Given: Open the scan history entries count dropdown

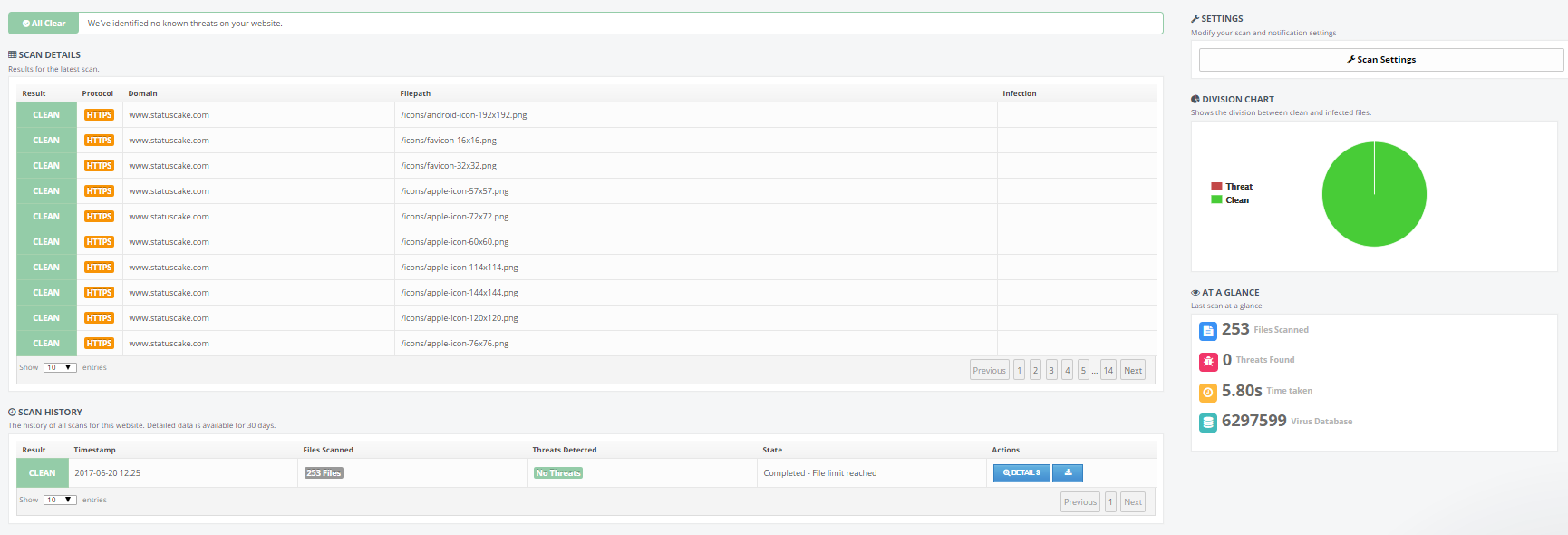Looking at the screenshot, I should 60,501.
